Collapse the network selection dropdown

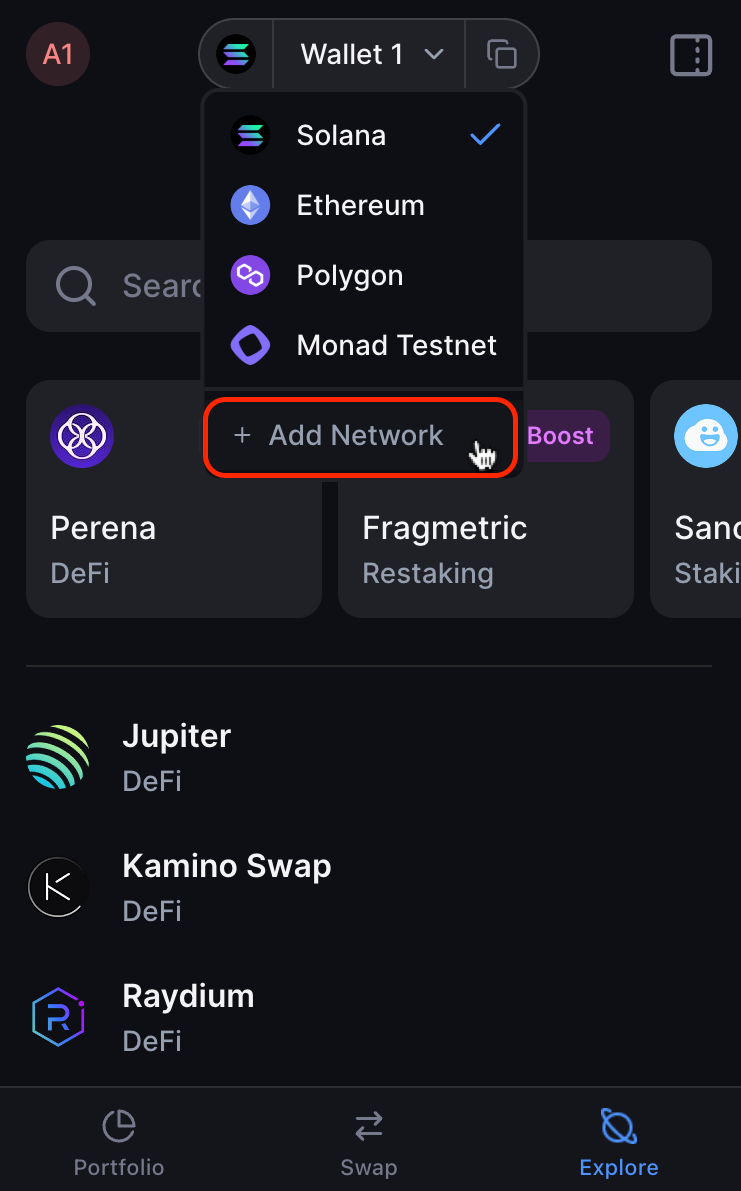(434, 54)
